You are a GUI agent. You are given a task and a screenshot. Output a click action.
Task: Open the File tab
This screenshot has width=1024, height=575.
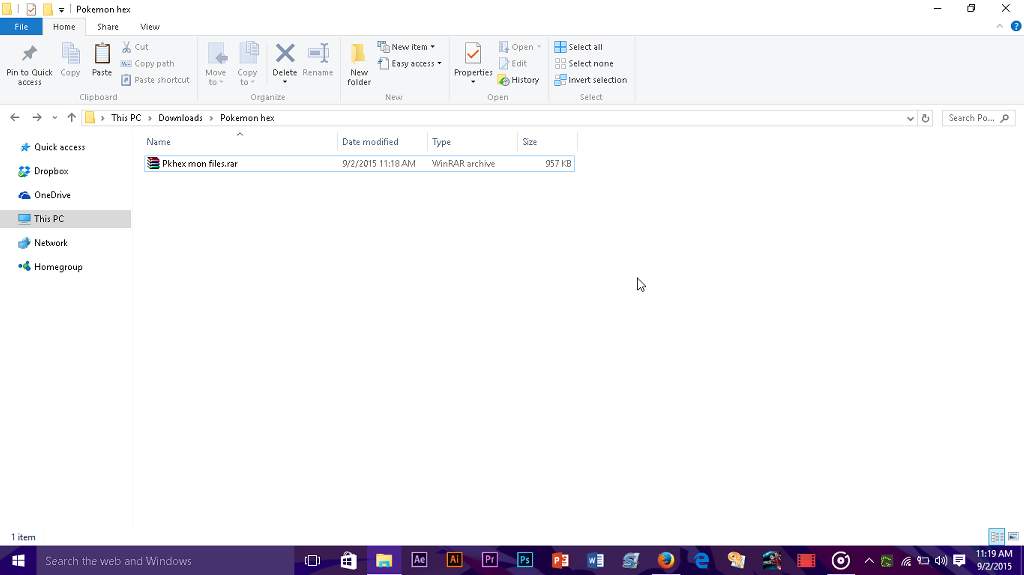coord(21,27)
